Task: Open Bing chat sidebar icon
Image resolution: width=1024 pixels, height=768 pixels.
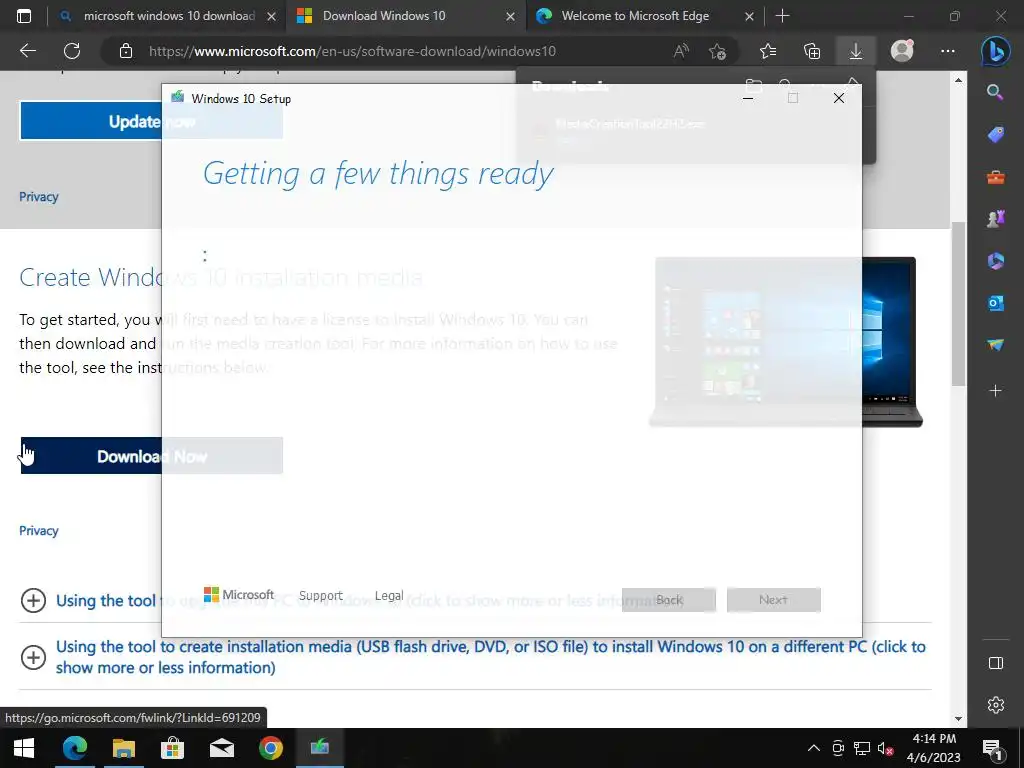Action: click(995, 51)
